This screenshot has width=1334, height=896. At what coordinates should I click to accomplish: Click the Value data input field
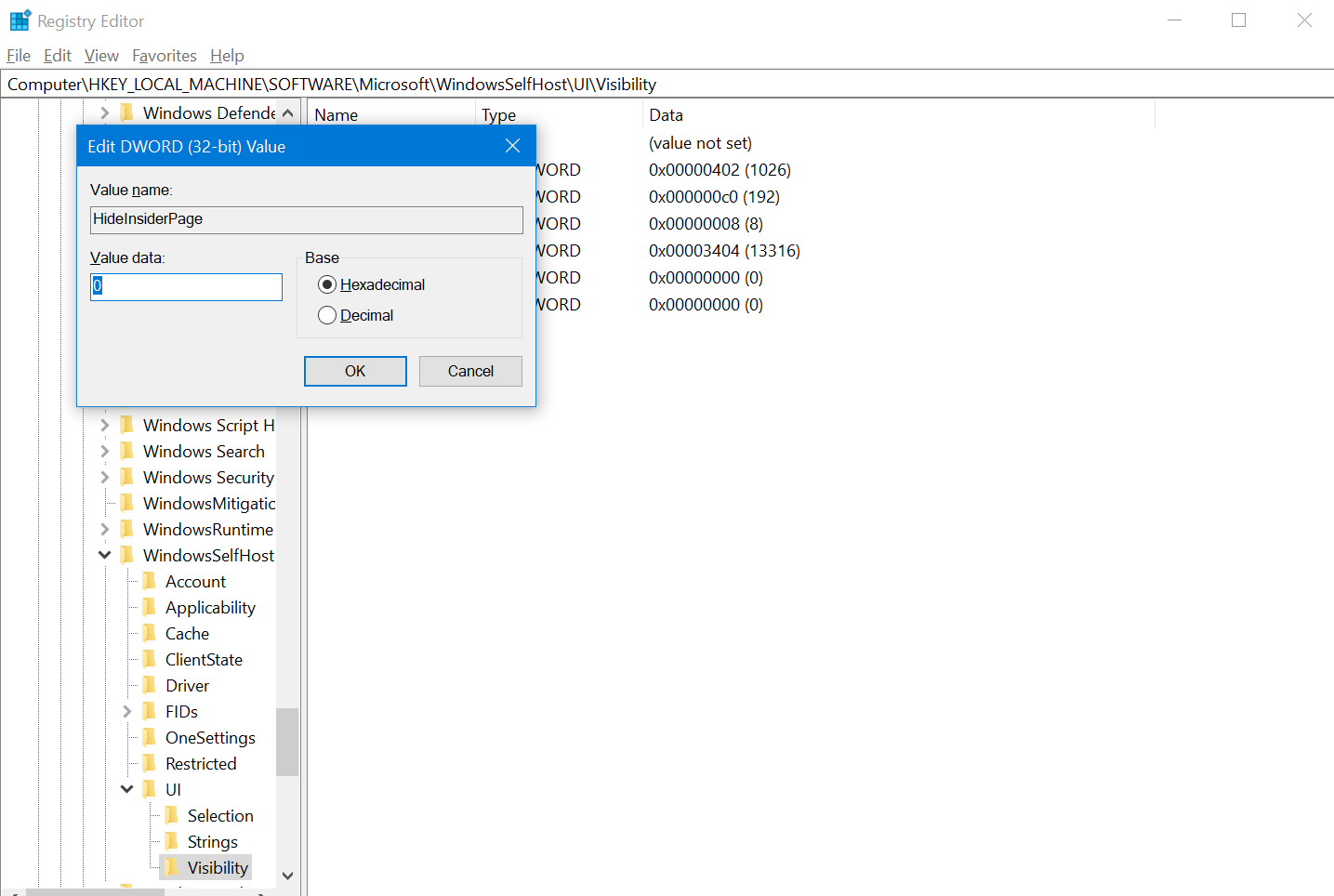point(186,286)
